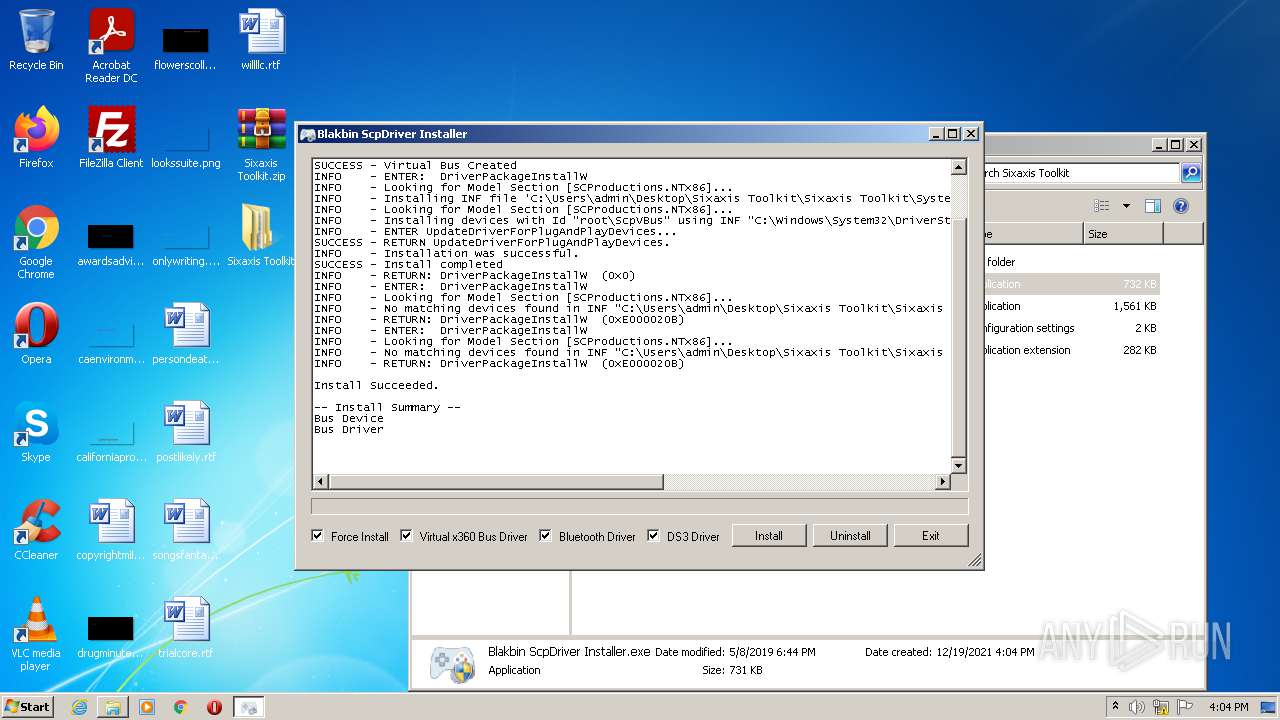Image resolution: width=1280 pixels, height=720 pixels.
Task: Toggle Explorer preview pane button
Action: point(1152,206)
